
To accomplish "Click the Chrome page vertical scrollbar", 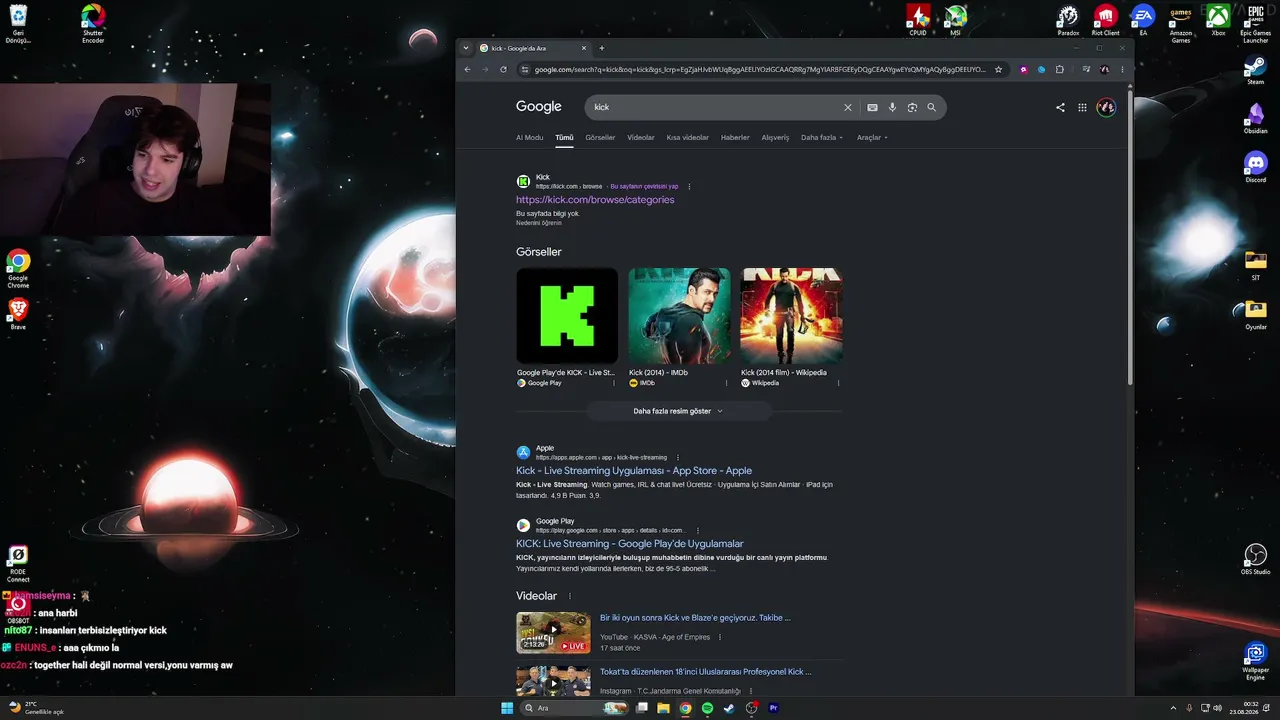I will point(1131,240).
